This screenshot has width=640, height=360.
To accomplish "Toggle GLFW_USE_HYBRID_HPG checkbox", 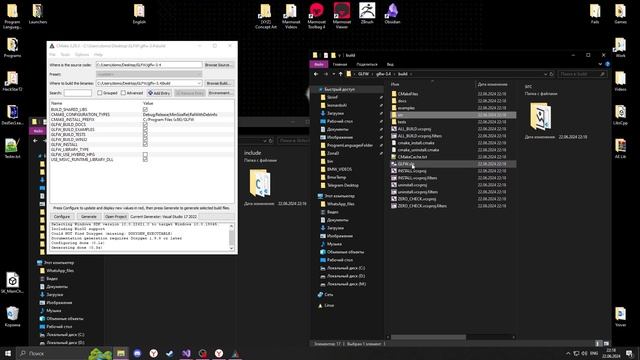I will [x=145, y=154].
